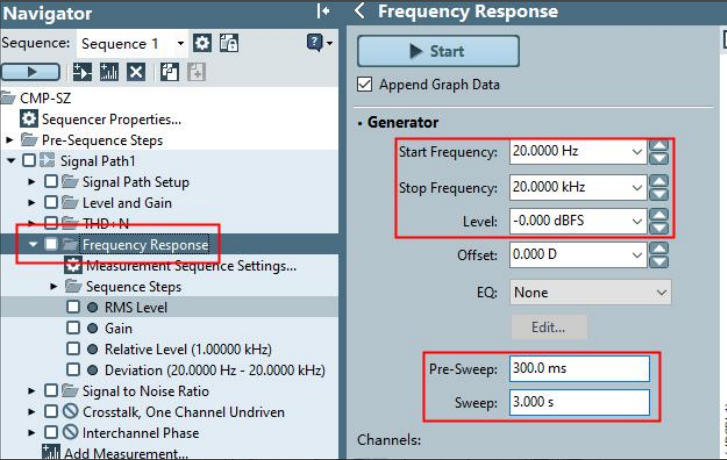This screenshot has height=460, width=727.
Task: Click the EQ Edit button
Action: click(549, 327)
